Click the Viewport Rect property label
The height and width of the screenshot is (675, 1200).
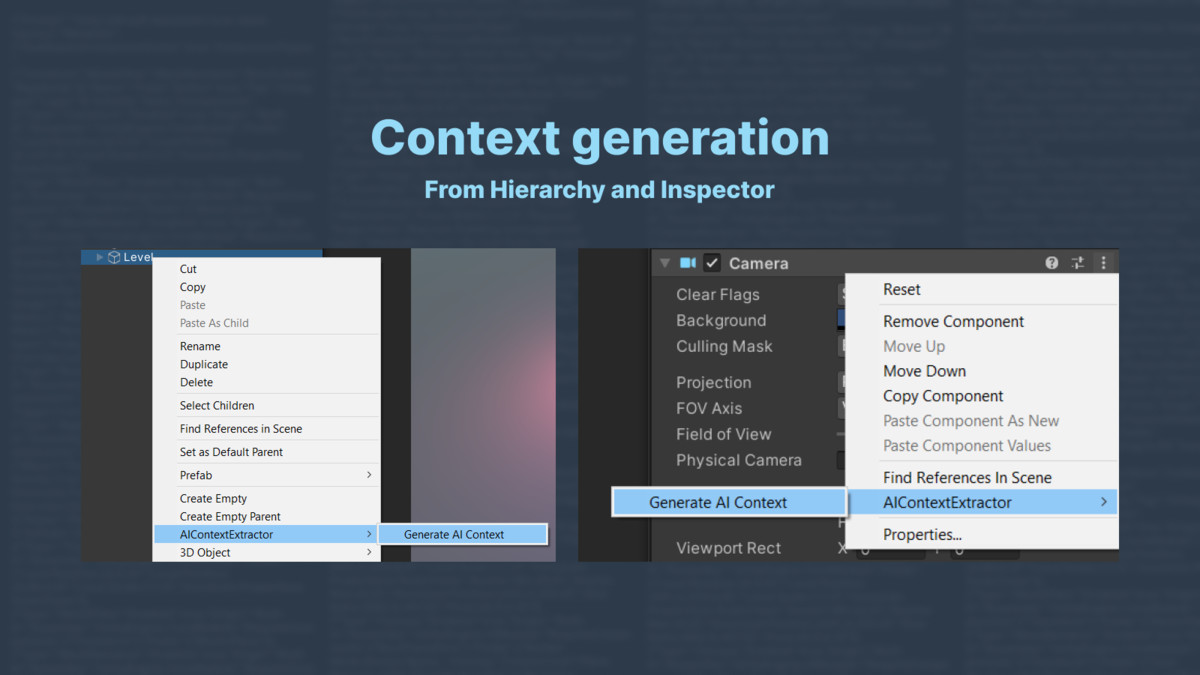tap(728, 548)
